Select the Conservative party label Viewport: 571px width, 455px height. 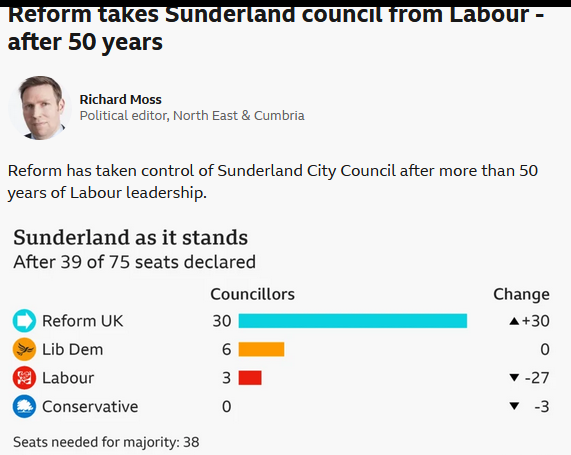[90, 407]
